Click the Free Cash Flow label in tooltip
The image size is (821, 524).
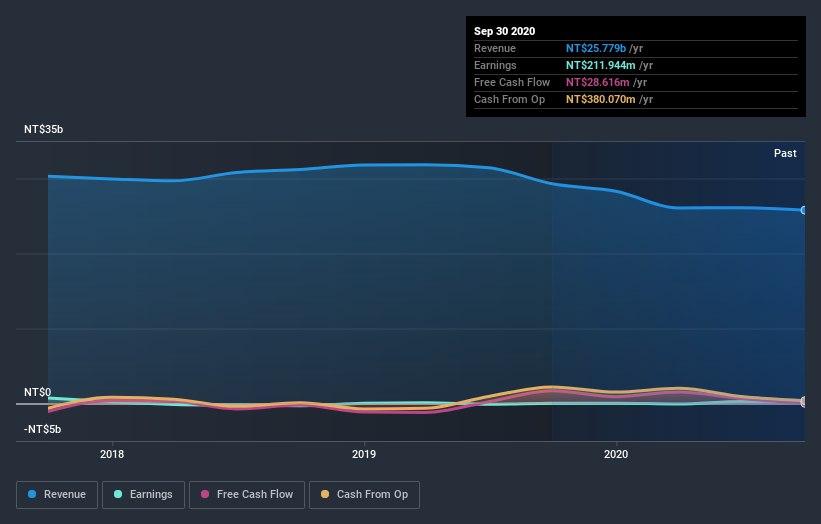[512, 82]
